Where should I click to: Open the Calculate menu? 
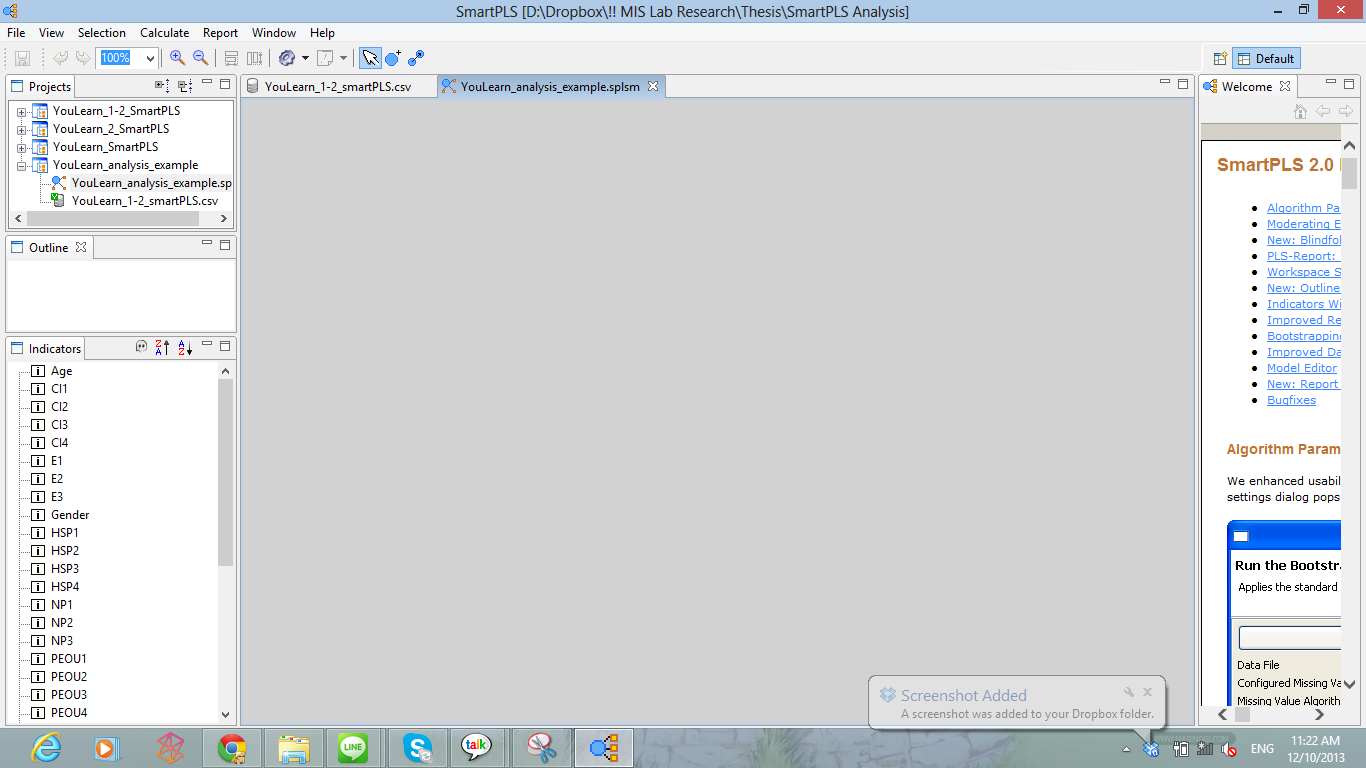click(165, 33)
